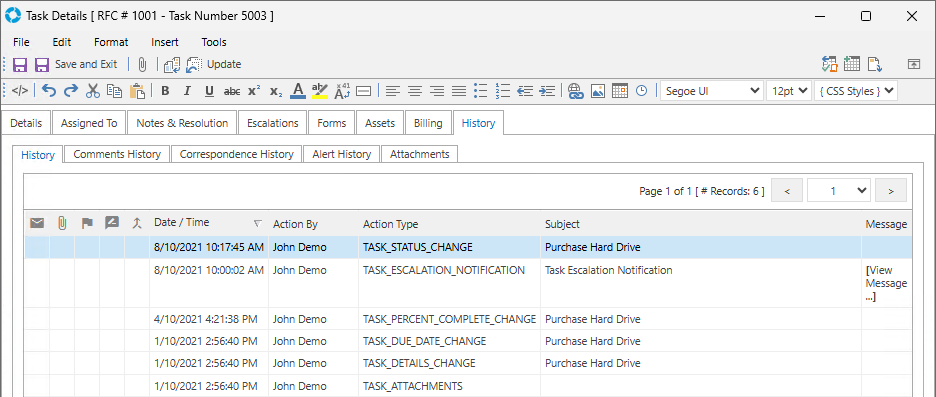The image size is (936, 397).
Task: Switch to the Notes & Resolution tab
Action: tap(182, 123)
